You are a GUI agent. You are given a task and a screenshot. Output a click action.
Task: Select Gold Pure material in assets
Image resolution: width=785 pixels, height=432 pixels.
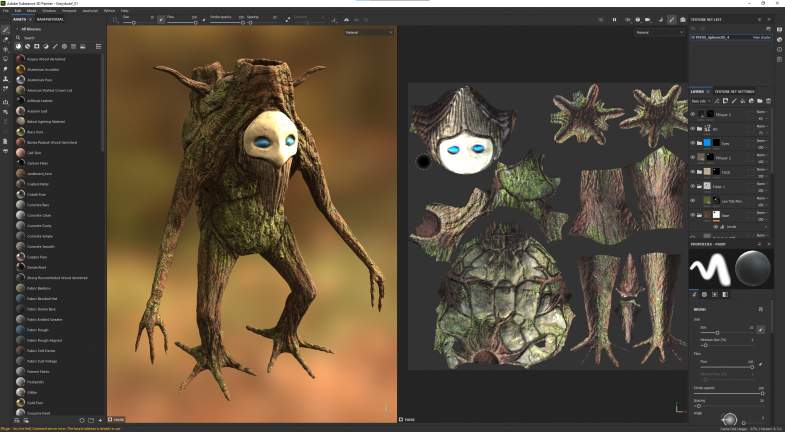pos(35,402)
